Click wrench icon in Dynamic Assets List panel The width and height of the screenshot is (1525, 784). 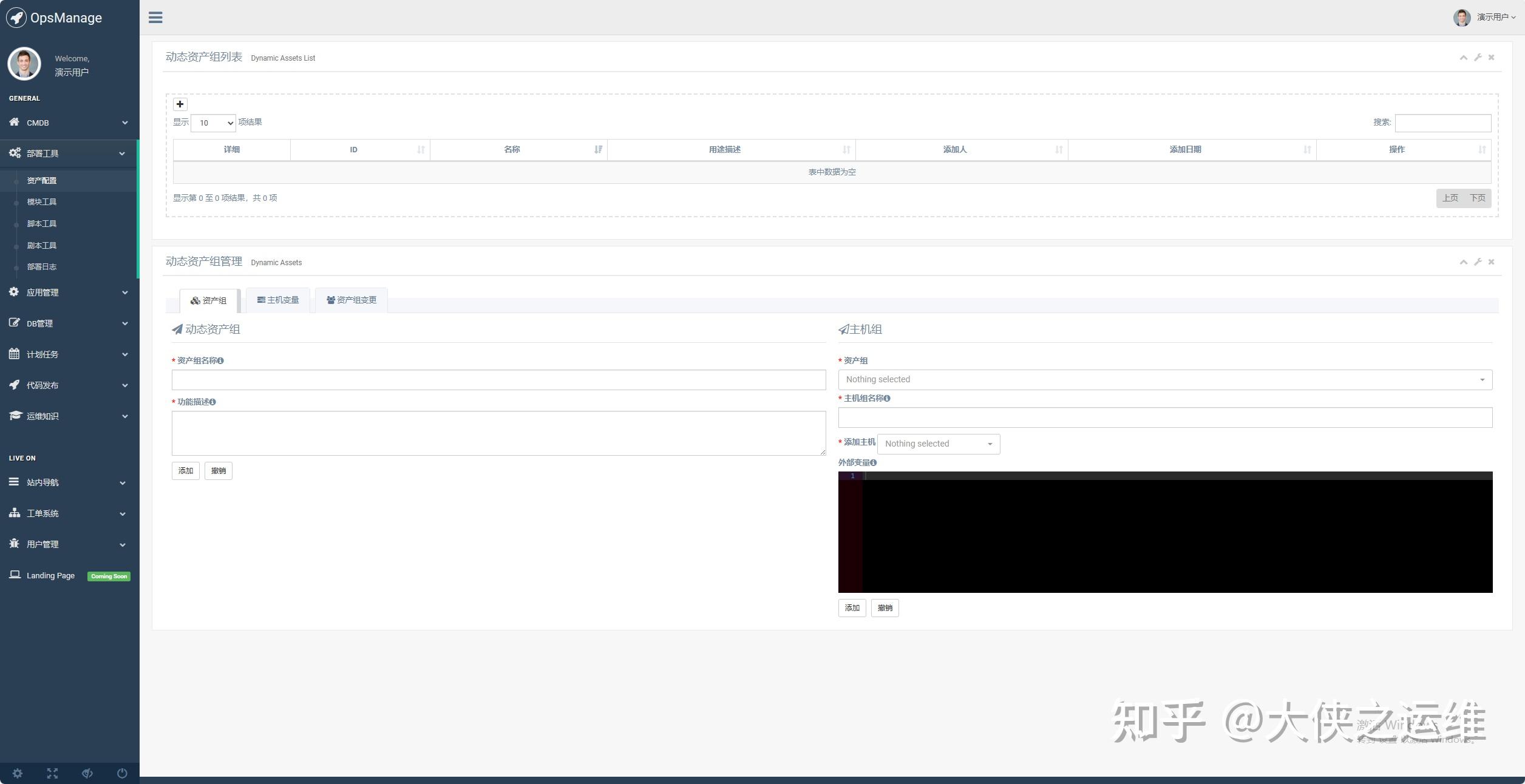point(1478,58)
